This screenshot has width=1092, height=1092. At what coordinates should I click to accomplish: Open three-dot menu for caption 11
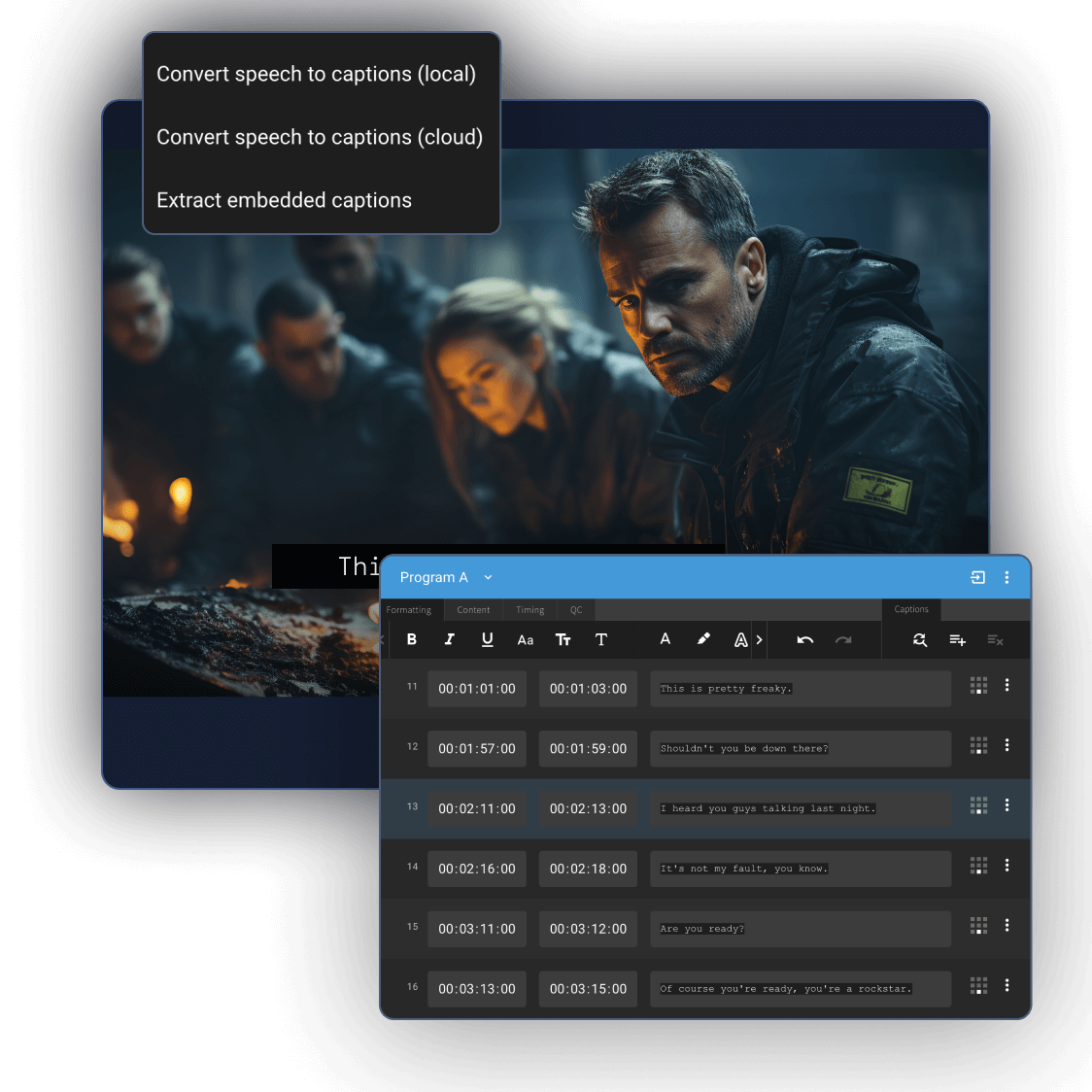point(1007,685)
